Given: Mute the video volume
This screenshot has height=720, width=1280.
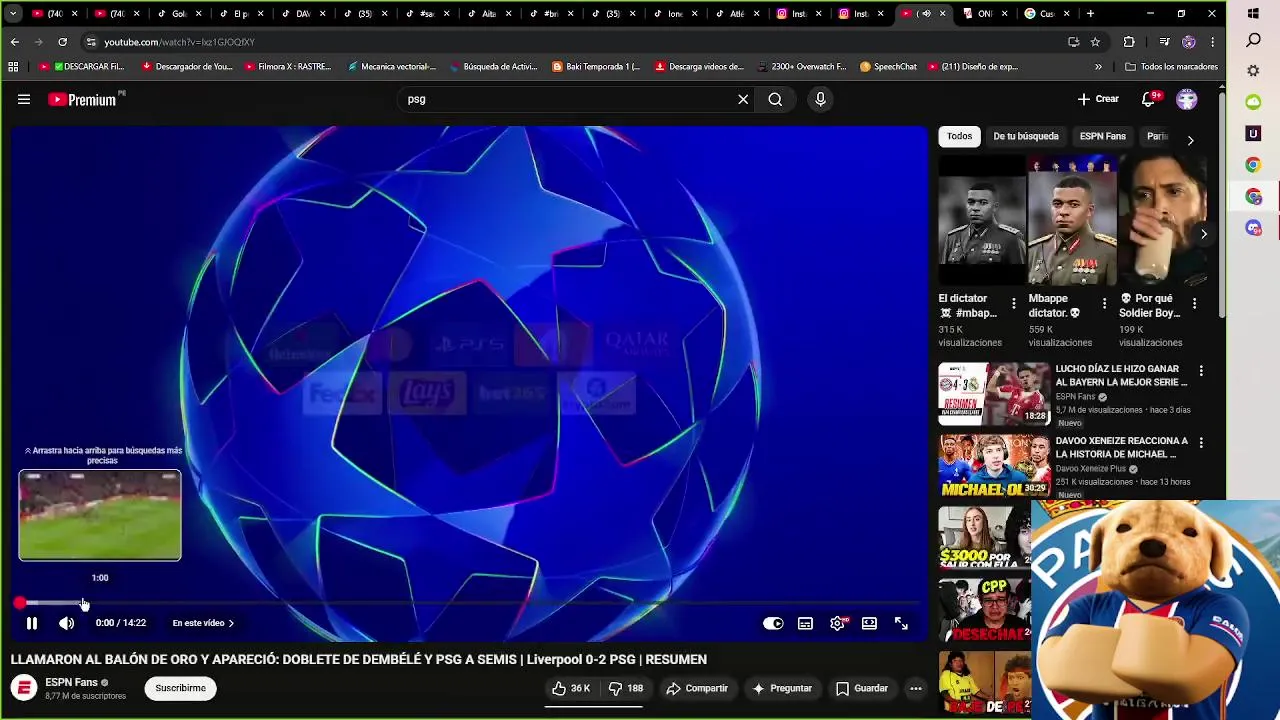Looking at the screenshot, I should point(66,623).
